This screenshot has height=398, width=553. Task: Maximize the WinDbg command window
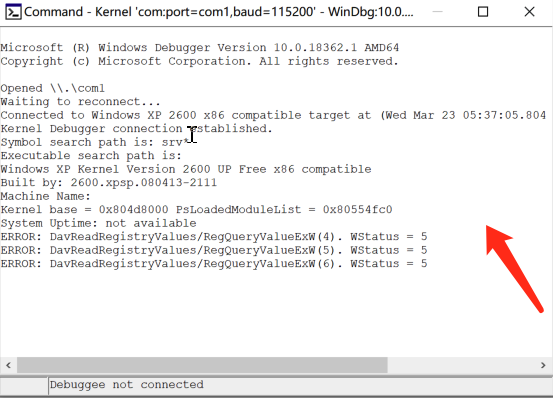pyautogui.click(x=483, y=12)
